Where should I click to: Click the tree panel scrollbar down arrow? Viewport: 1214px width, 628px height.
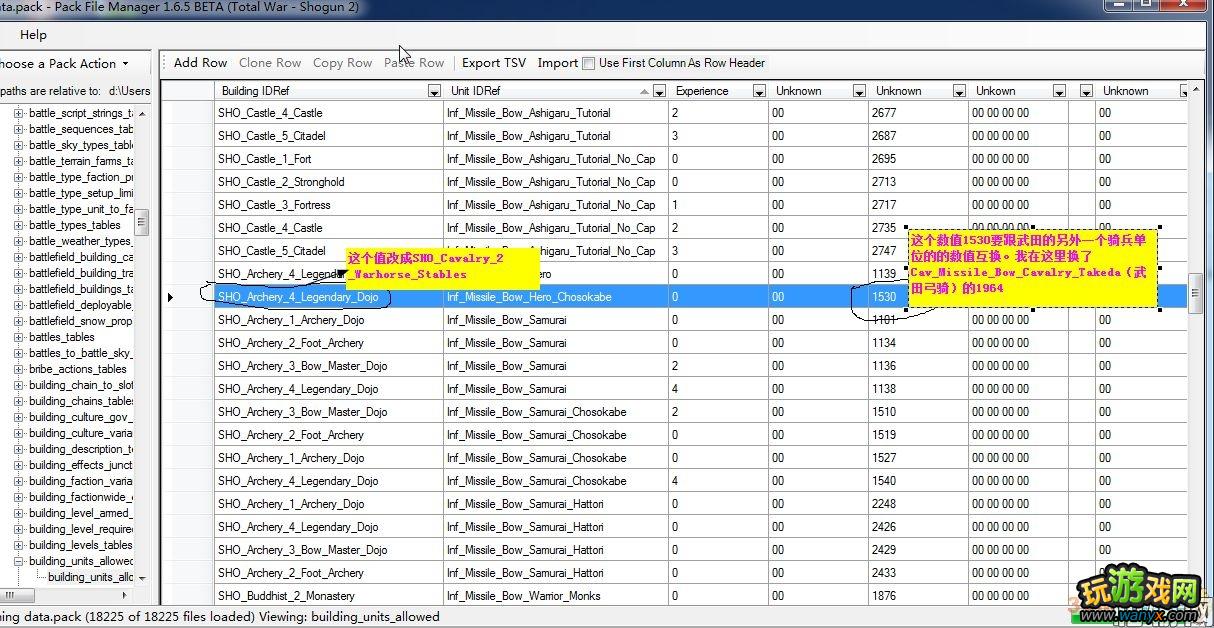click(142, 578)
